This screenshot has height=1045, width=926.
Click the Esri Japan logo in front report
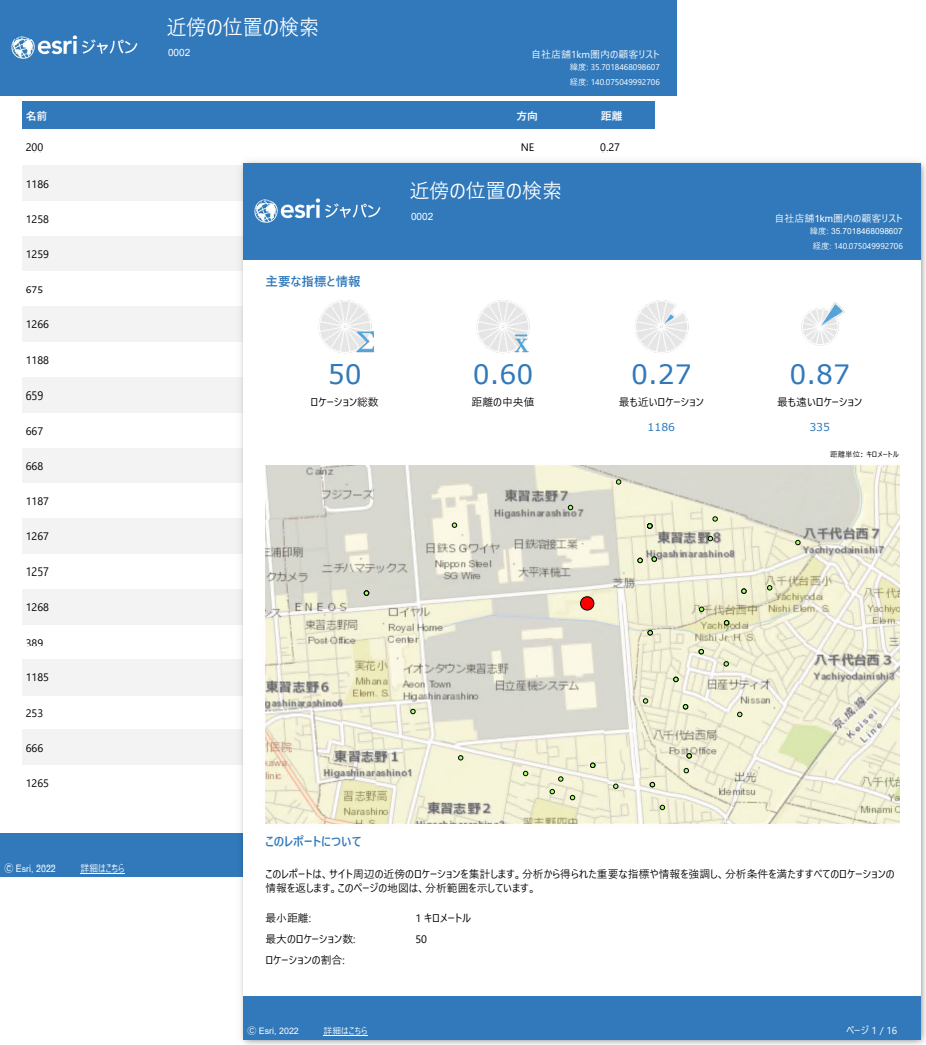pos(317,211)
